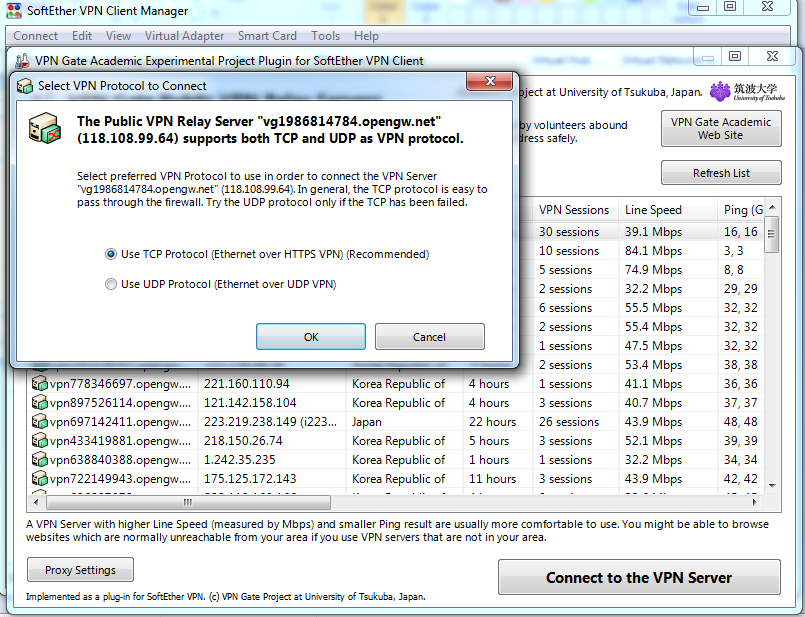Click the Select VPN Protocol title bar icon
The width and height of the screenshot is (805, 617).
(x=25, y=86)
